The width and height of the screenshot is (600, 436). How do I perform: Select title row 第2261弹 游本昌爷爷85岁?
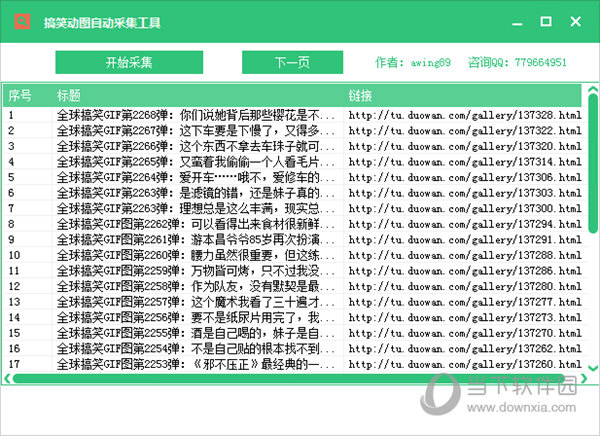[x=196, y=240]
